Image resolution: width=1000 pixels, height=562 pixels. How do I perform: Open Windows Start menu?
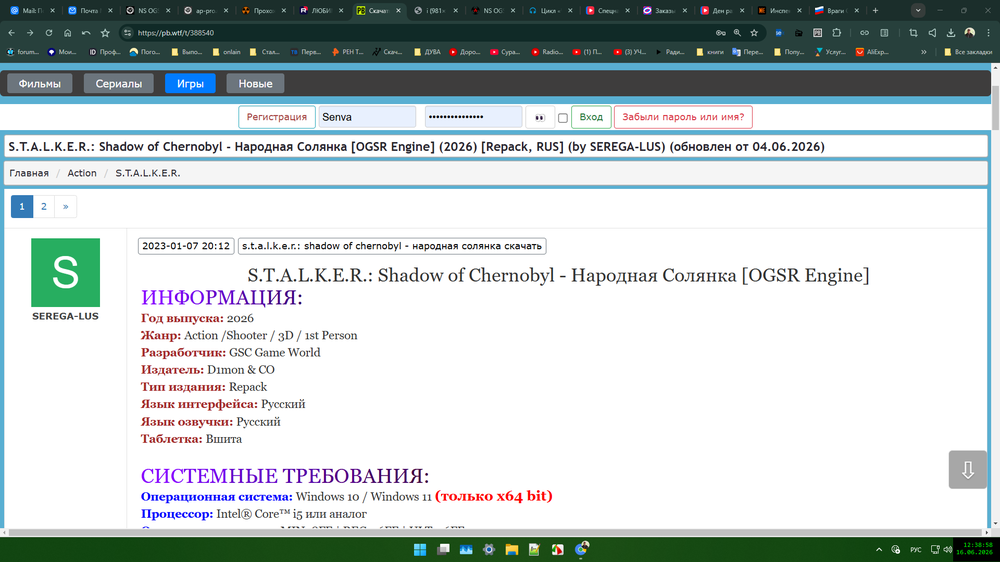pyautogui.click(x=420, y=549)
